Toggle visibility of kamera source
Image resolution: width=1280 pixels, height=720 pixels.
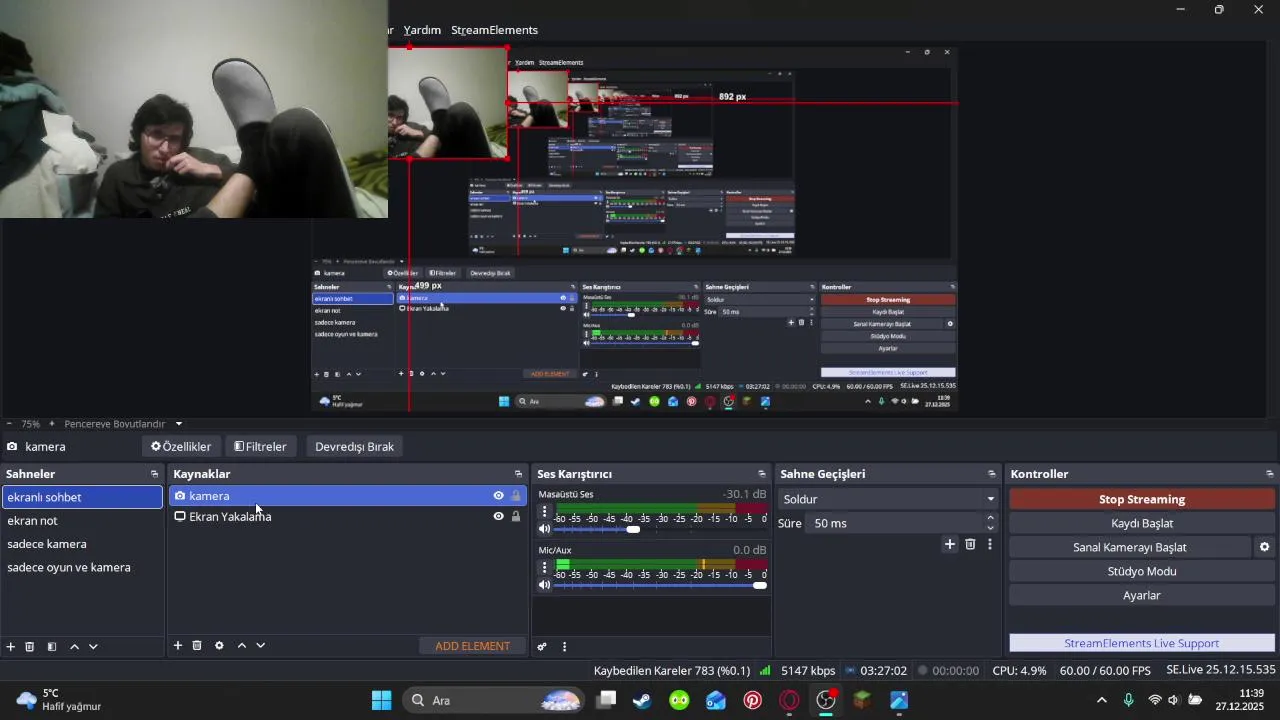[x=498, y=496]
